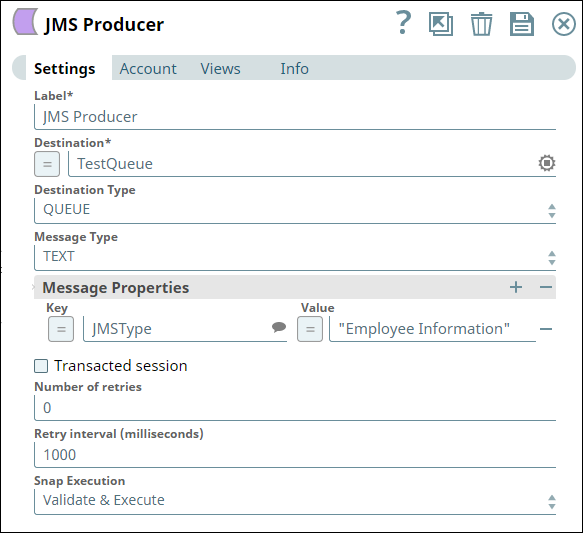Click the Retry interval field showing 1000

[x=295, y=455]
